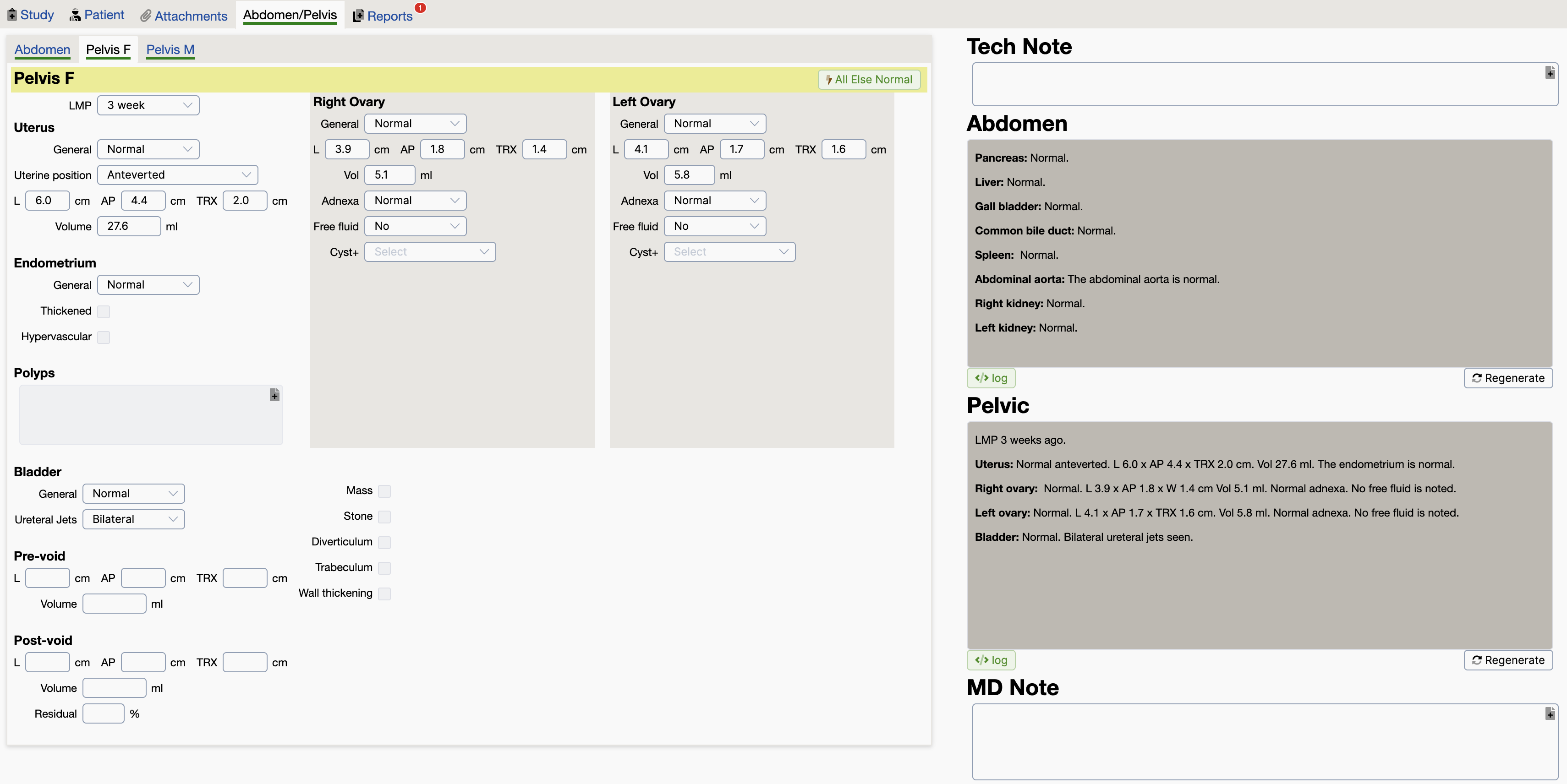The width and height of the screenshot is (1567, 784).
Task: Click the Attachments paperclip icon
Action: pos(145,16)
